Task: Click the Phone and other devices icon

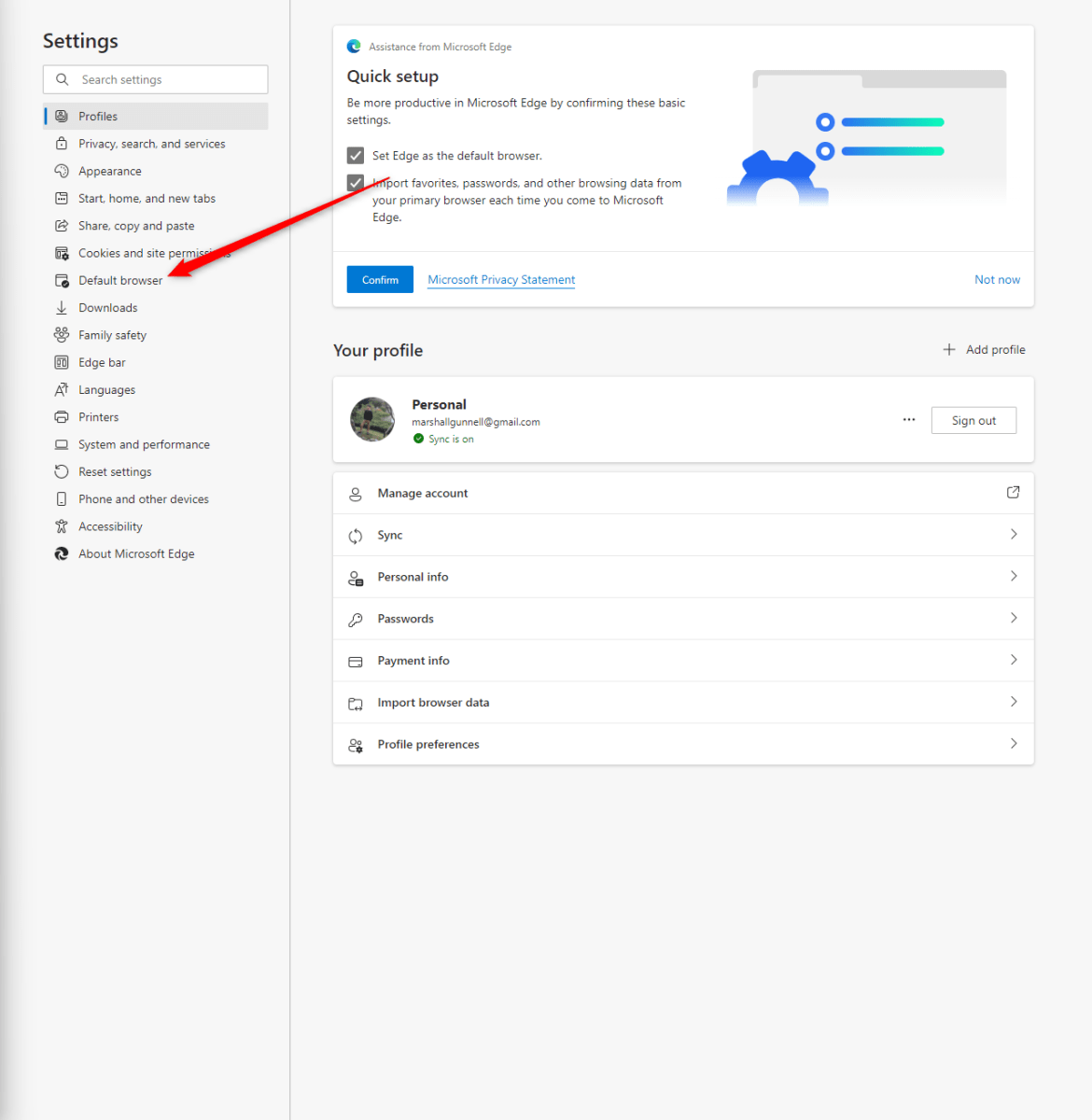Action: [62, 499]
